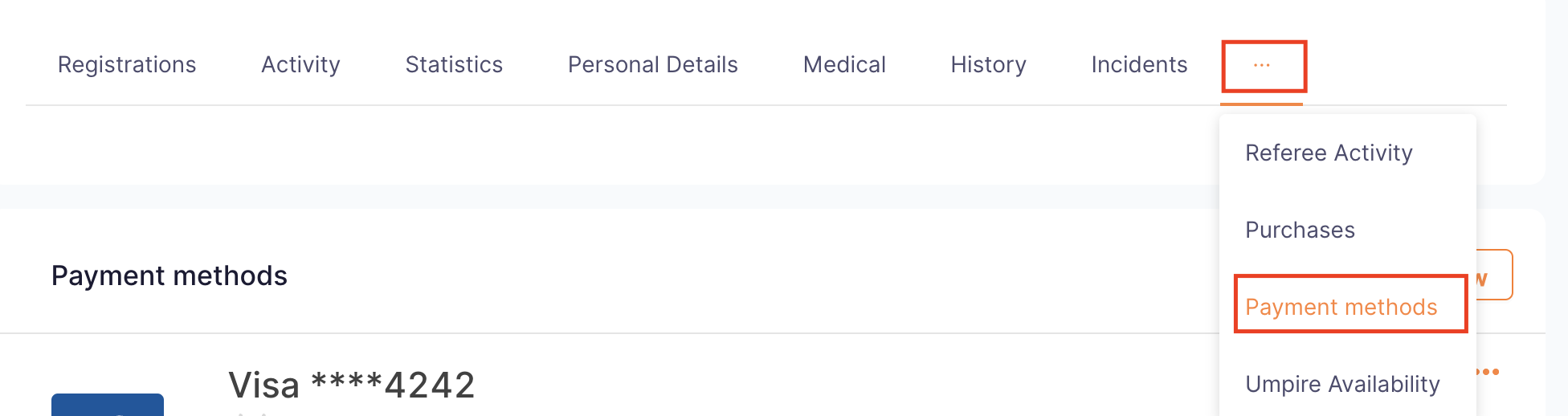Open Umpire Availability from the dropdown

[x=1342, y=384]
